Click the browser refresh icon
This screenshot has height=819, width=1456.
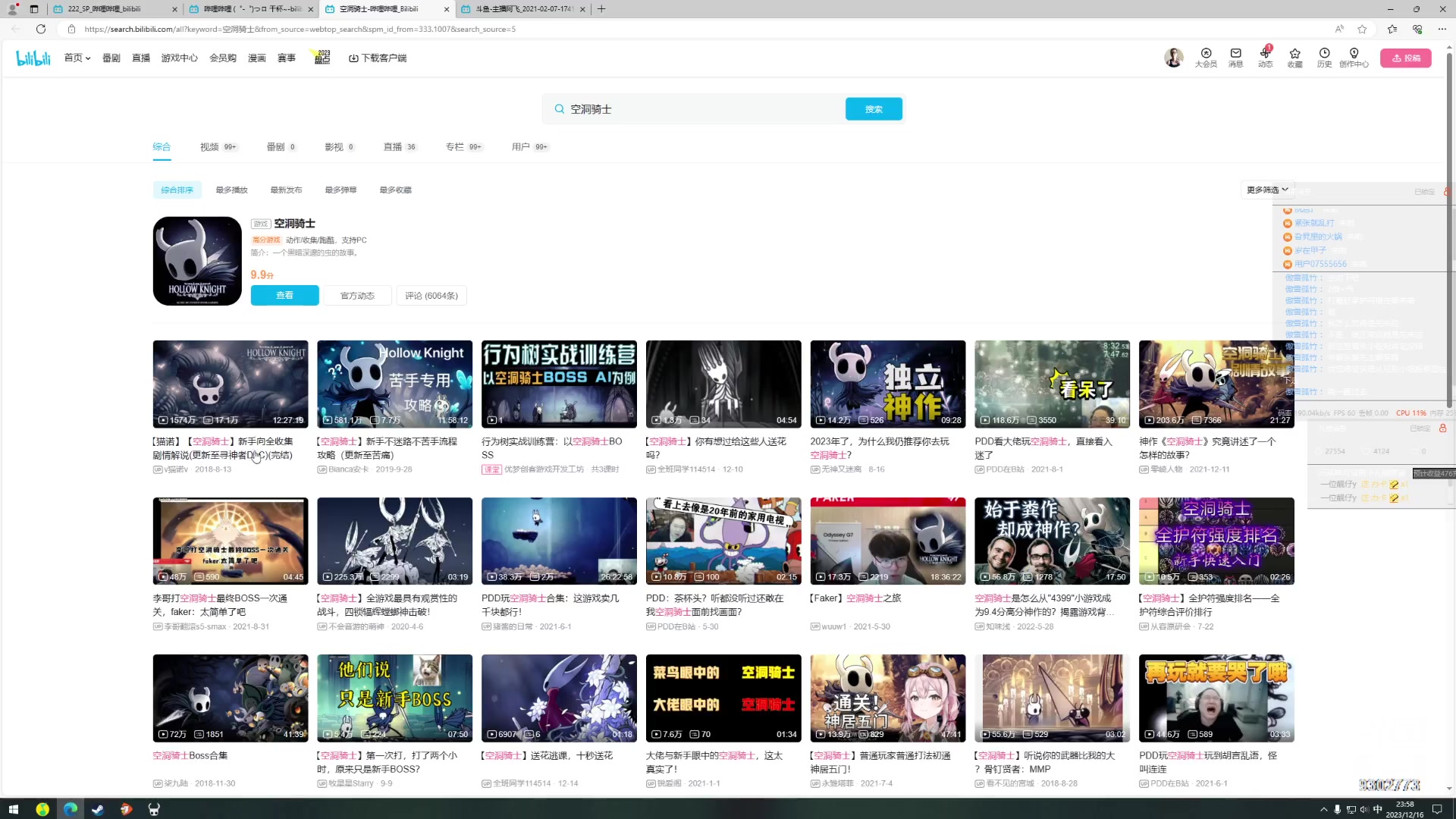click(41, 29)
